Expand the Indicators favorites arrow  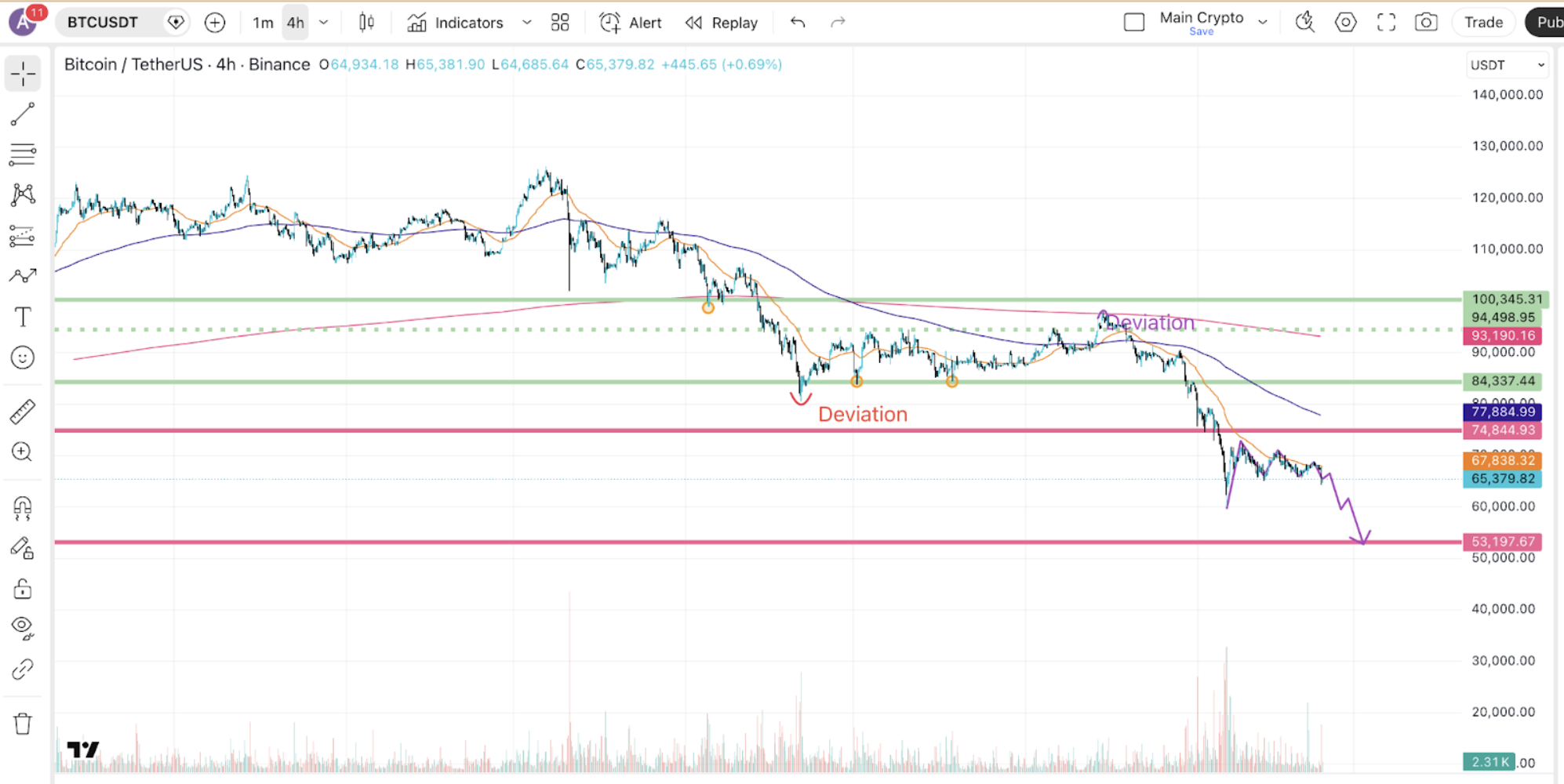(x=527, y=23)
